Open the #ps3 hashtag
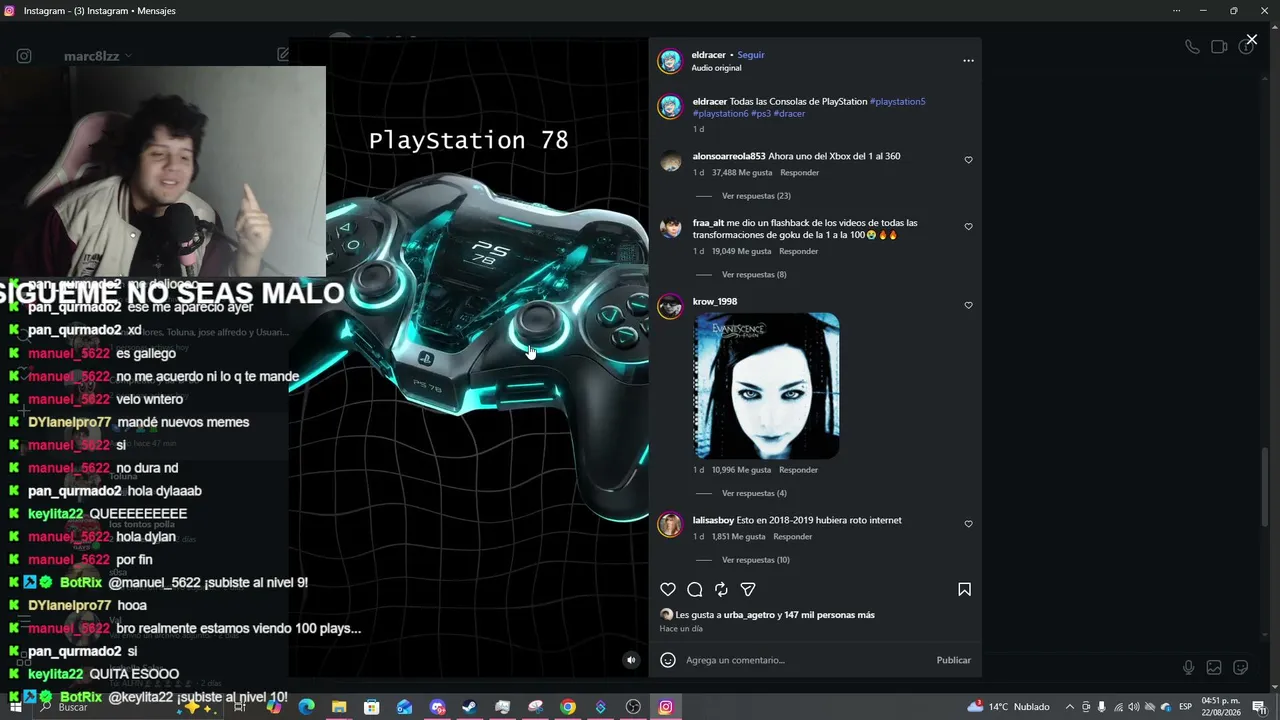Viewport: 1280px width, 720px height. tap(761, 113)
